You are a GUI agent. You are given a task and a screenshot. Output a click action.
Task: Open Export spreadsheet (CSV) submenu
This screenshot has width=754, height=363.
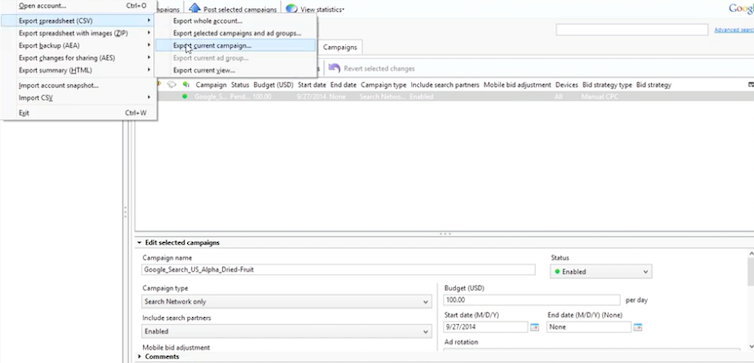(x=79, y=21)
